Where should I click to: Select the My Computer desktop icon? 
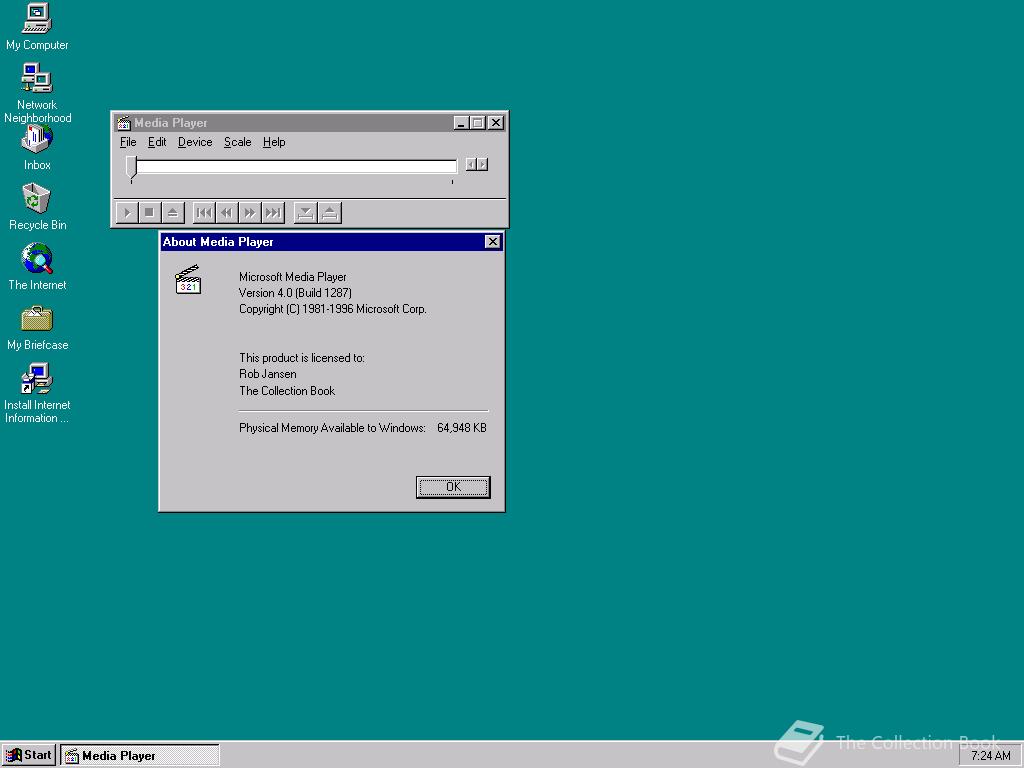[37, 27]
